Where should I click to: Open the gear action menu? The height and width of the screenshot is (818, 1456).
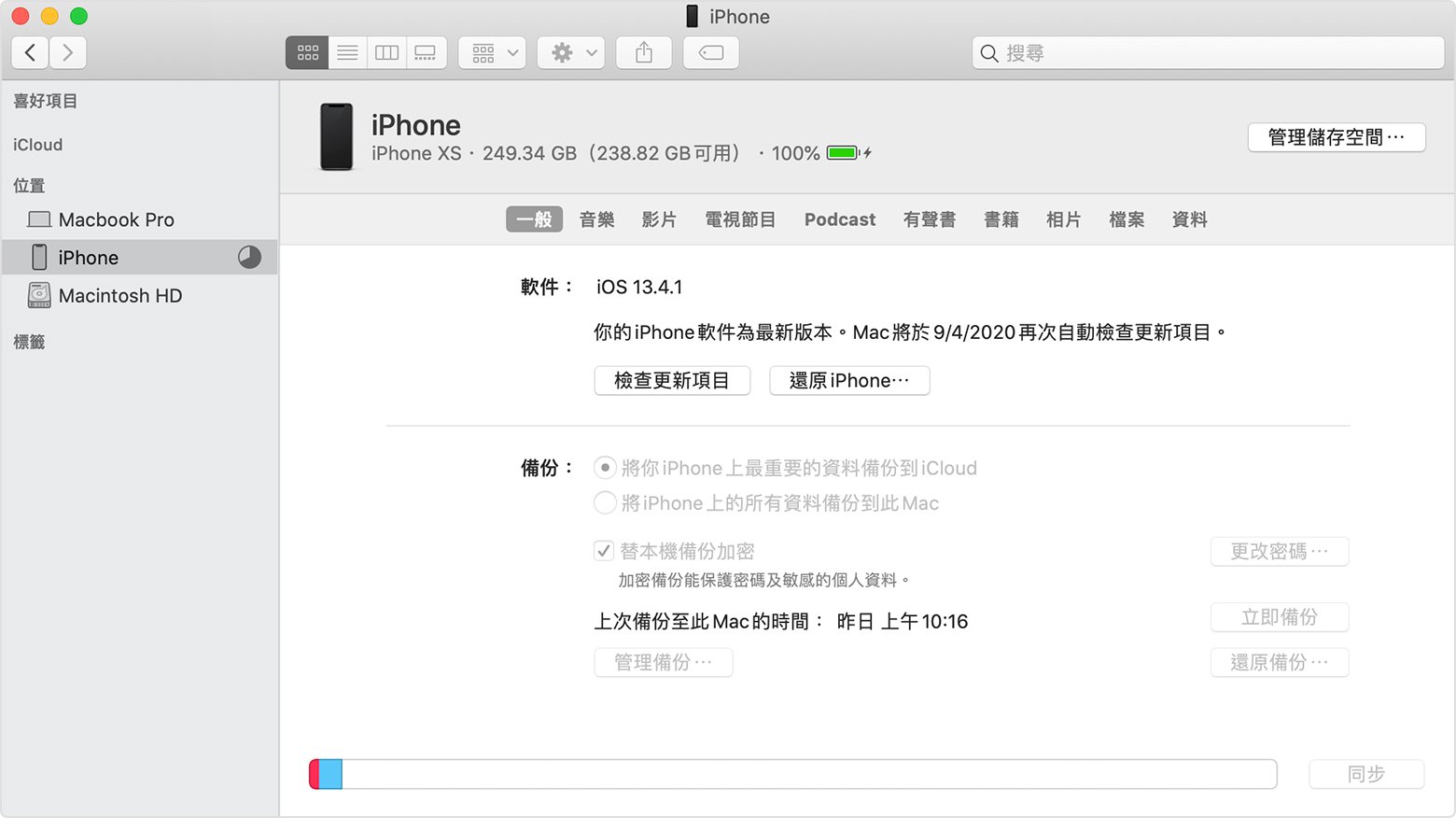click(571, 52)
